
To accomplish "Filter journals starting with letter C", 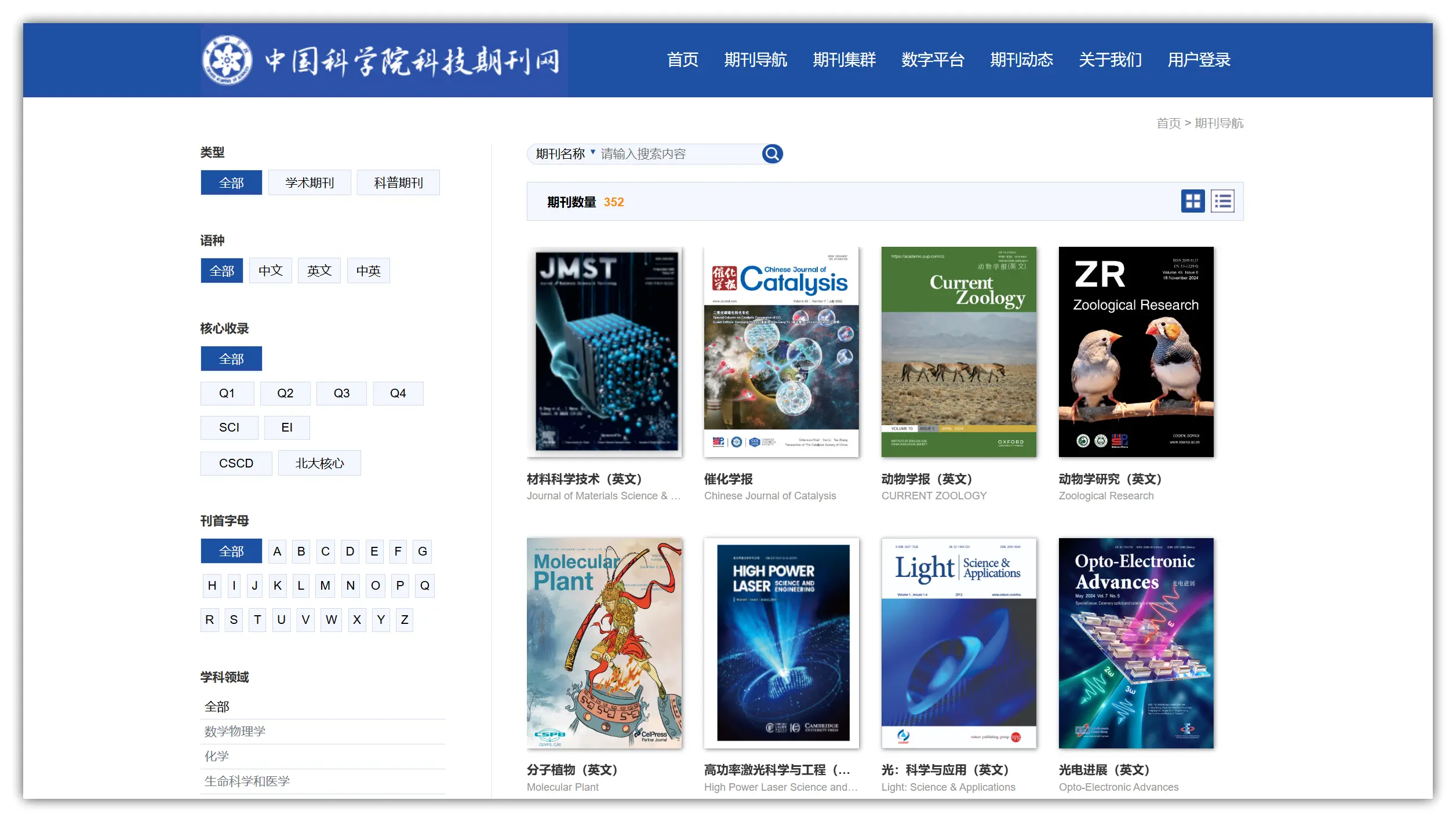I will pos(326,551).
